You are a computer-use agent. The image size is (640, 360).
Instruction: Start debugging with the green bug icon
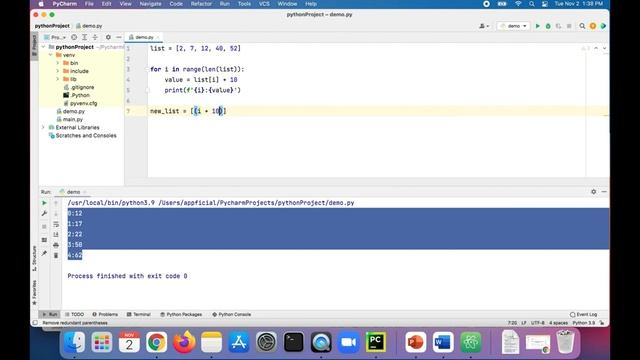pyautogui.click(x=548, y=26)
